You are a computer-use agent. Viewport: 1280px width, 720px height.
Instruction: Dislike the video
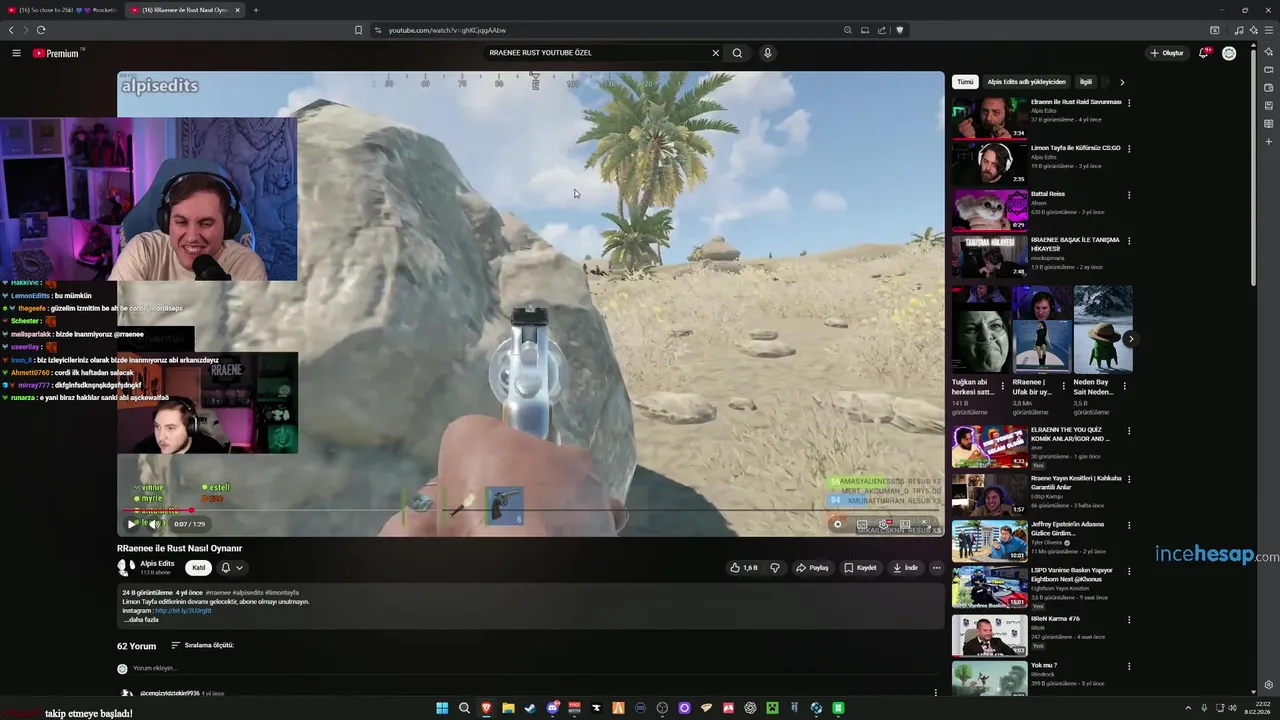(775, 568)
